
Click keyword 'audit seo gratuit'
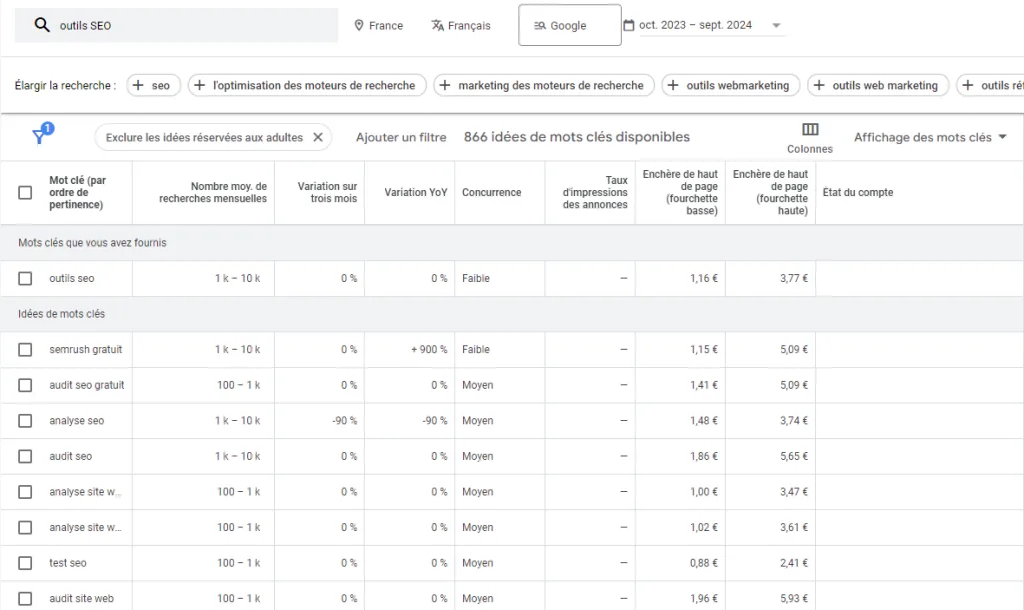click(86, 385)
